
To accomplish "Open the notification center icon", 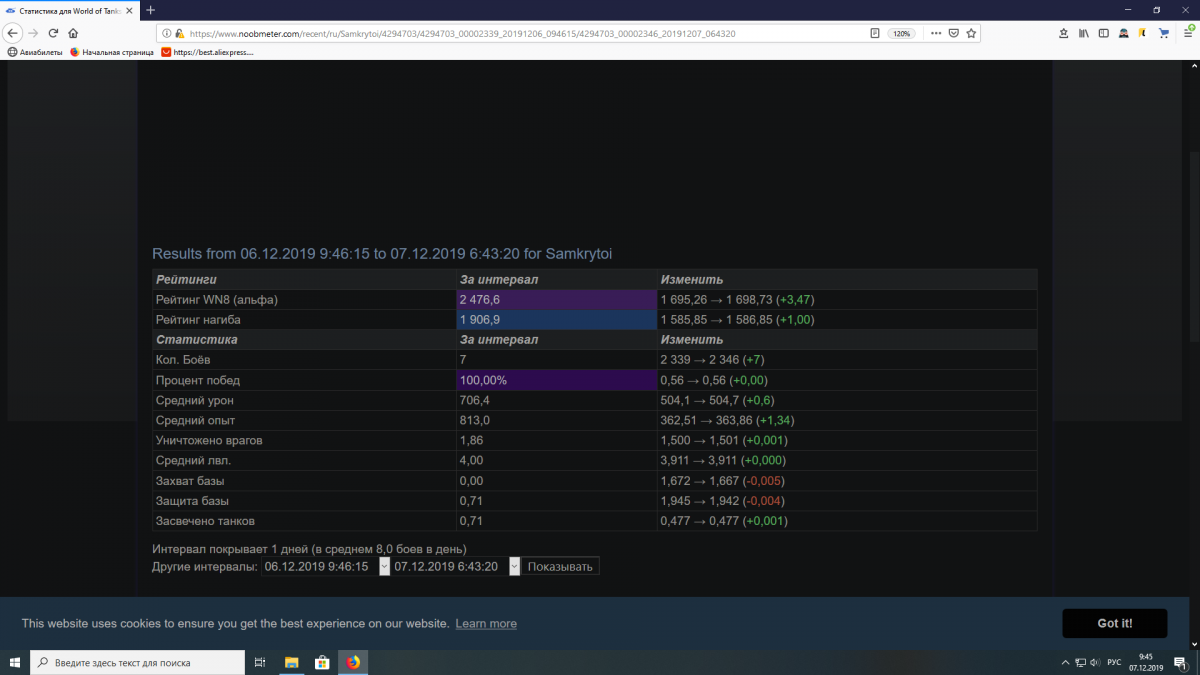I will click(x=1183, y=662).
